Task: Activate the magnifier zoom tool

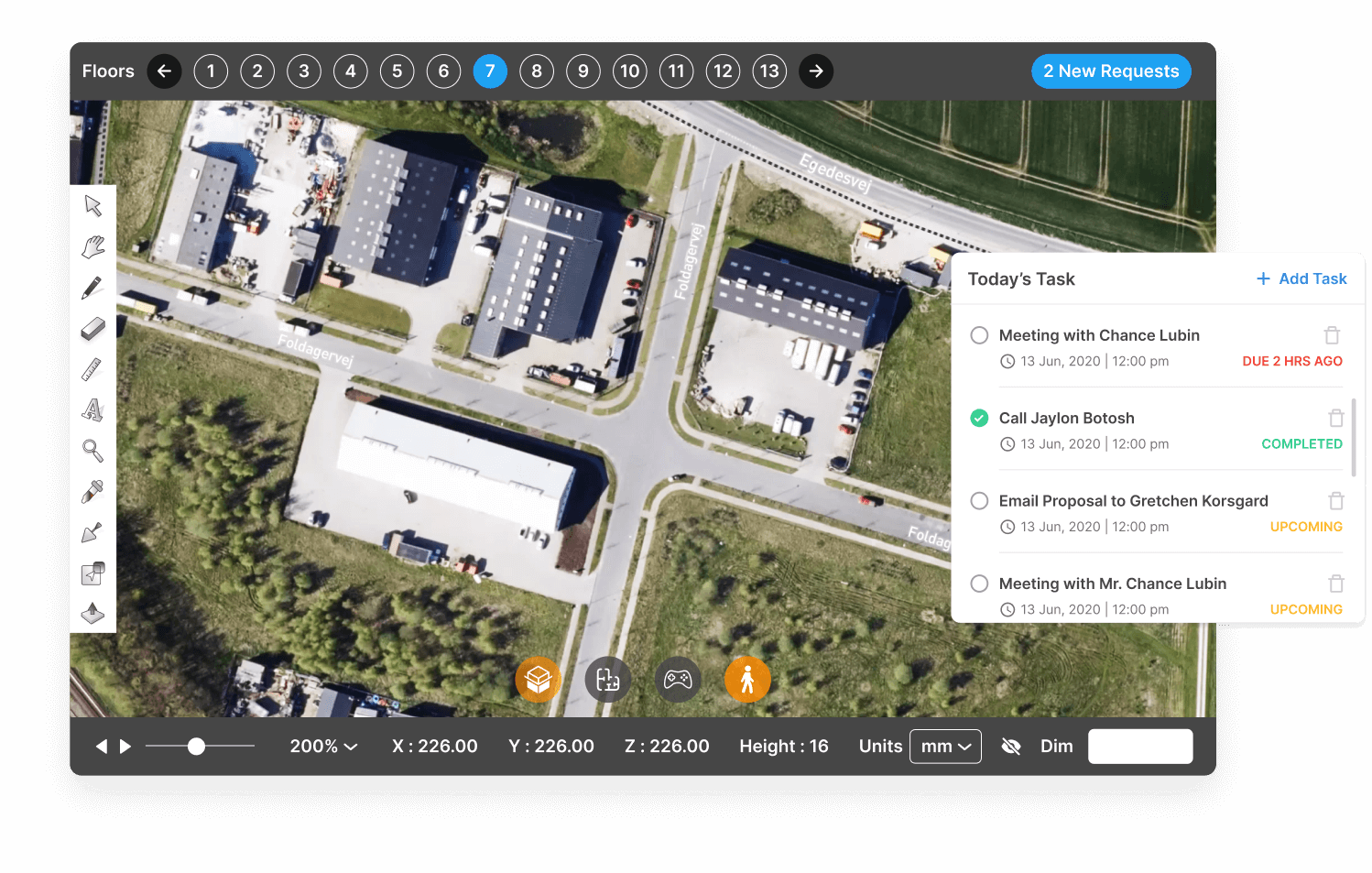Action: 93,451
